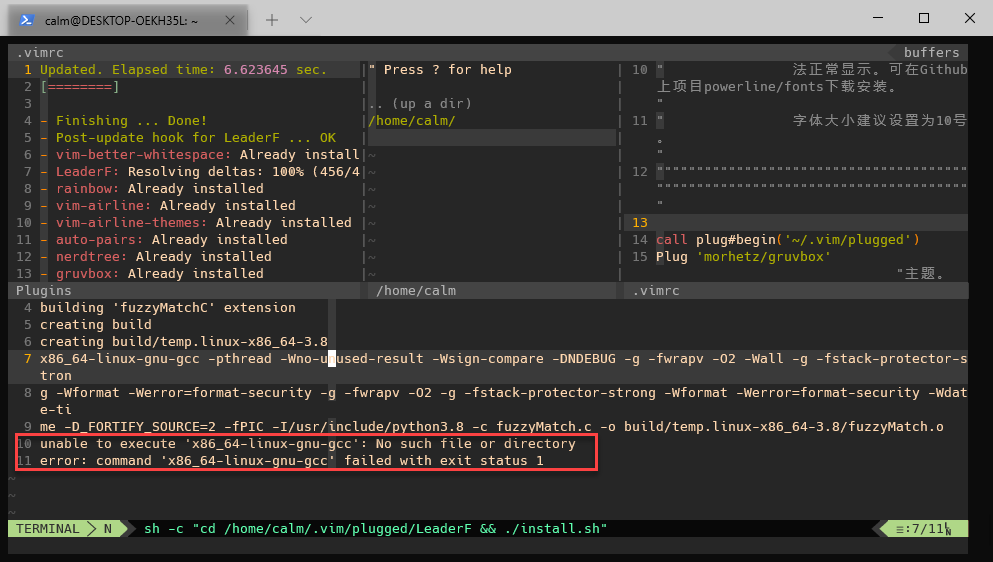
Task: Focus the Plugins window status line
Action: pos(44,290)
